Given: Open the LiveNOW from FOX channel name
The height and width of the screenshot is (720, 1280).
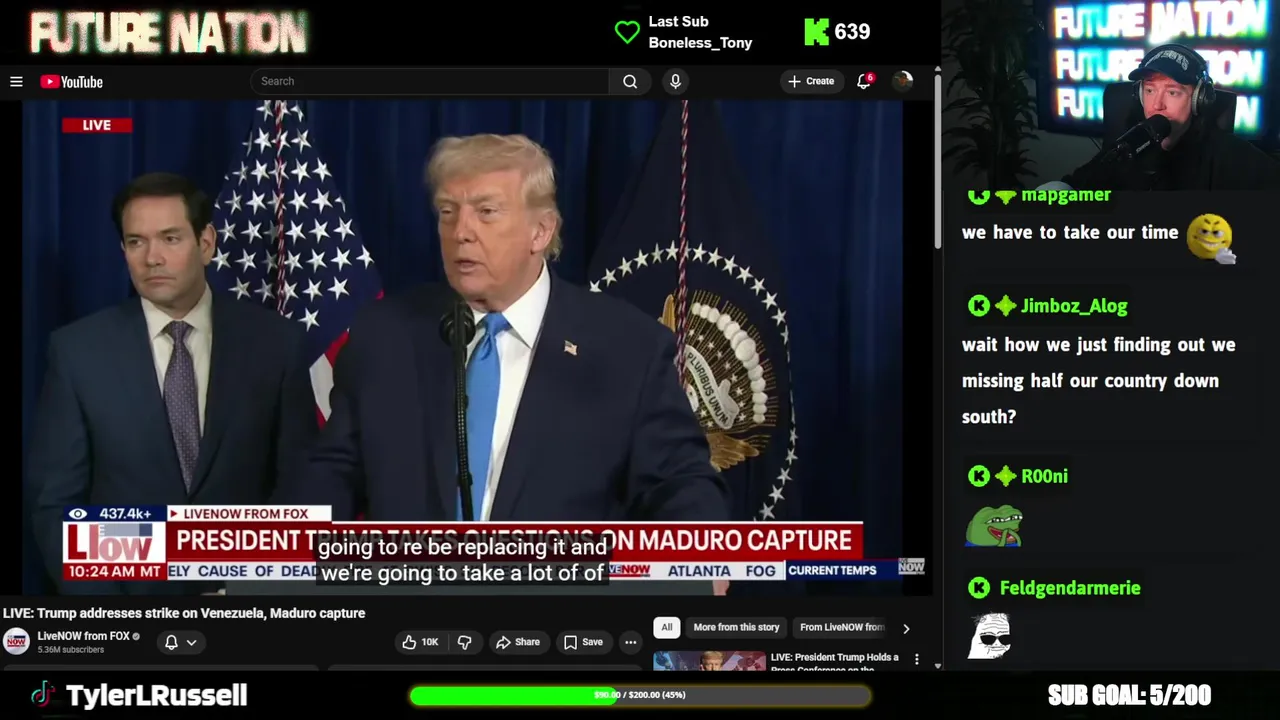Looking at the screenshot, I should tap(84, 636).
